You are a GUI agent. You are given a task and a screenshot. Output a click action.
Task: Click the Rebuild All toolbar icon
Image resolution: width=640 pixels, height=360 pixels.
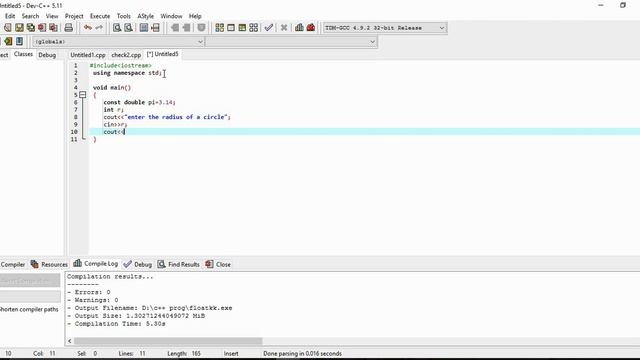pos(254,28)
